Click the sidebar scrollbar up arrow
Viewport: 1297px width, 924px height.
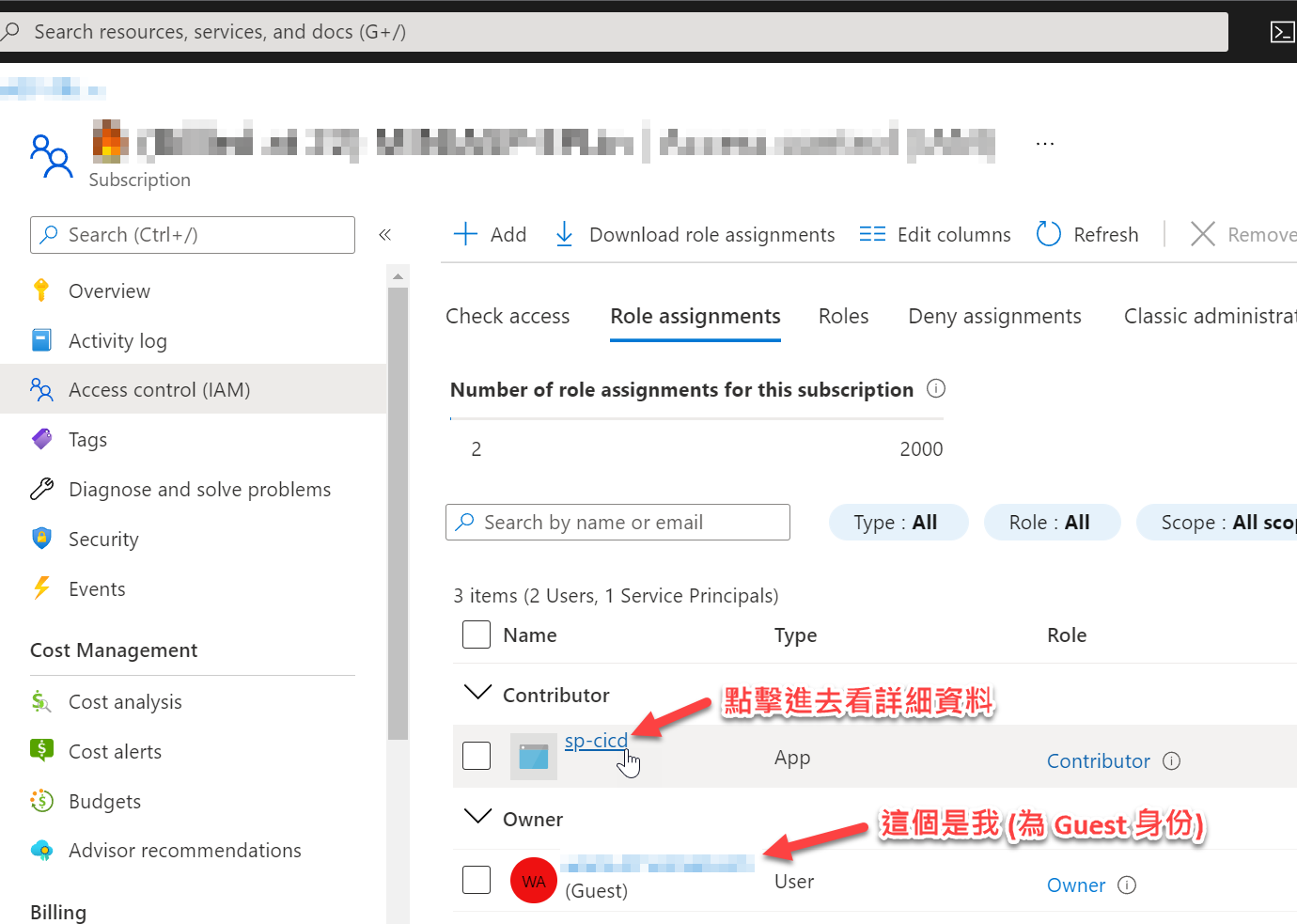pos(398,276)
